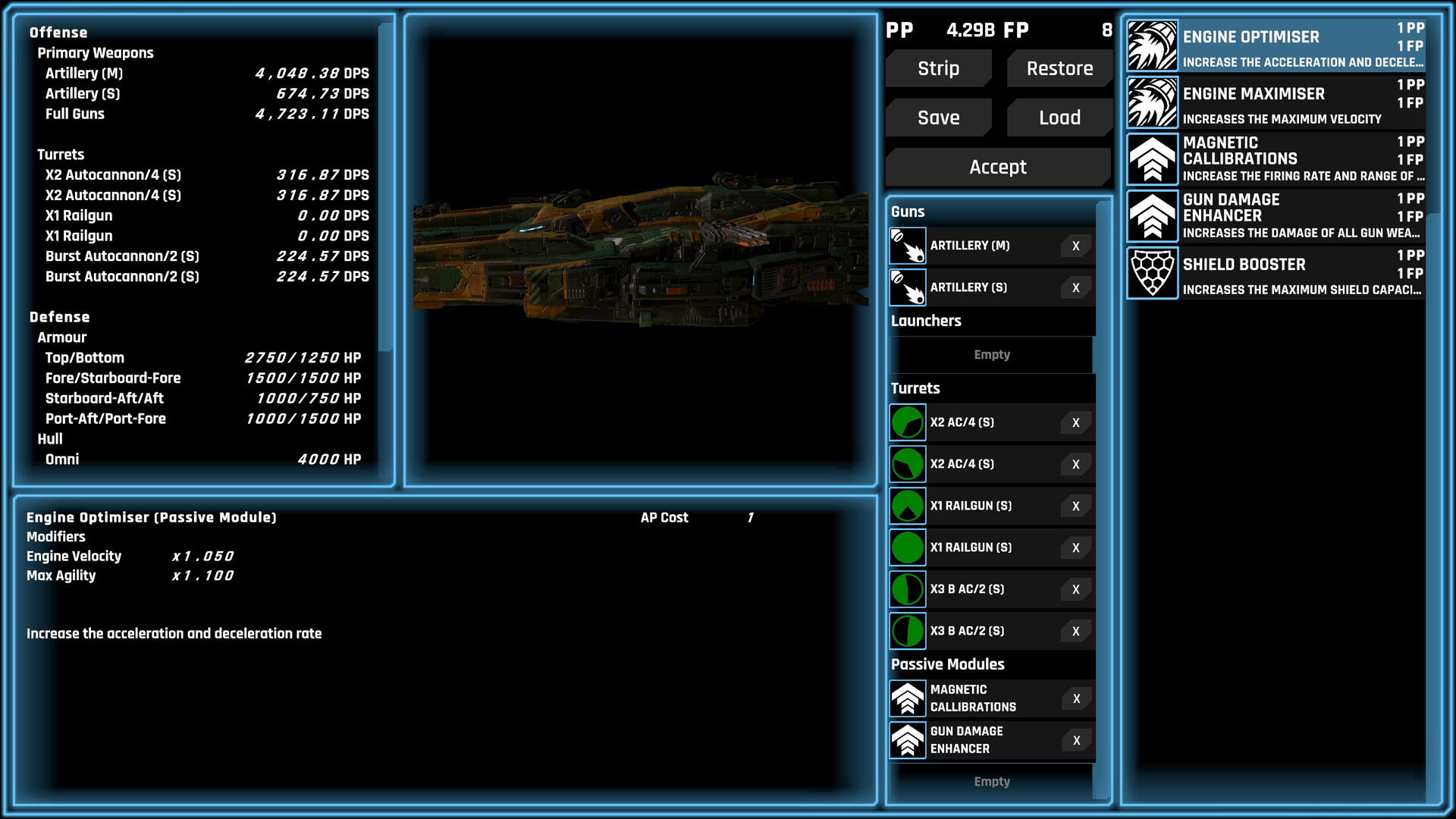The width and height of the screenshot is (1456, 819).
Task: Click the Artillery (S) gun icon
Action: [908, 287]
